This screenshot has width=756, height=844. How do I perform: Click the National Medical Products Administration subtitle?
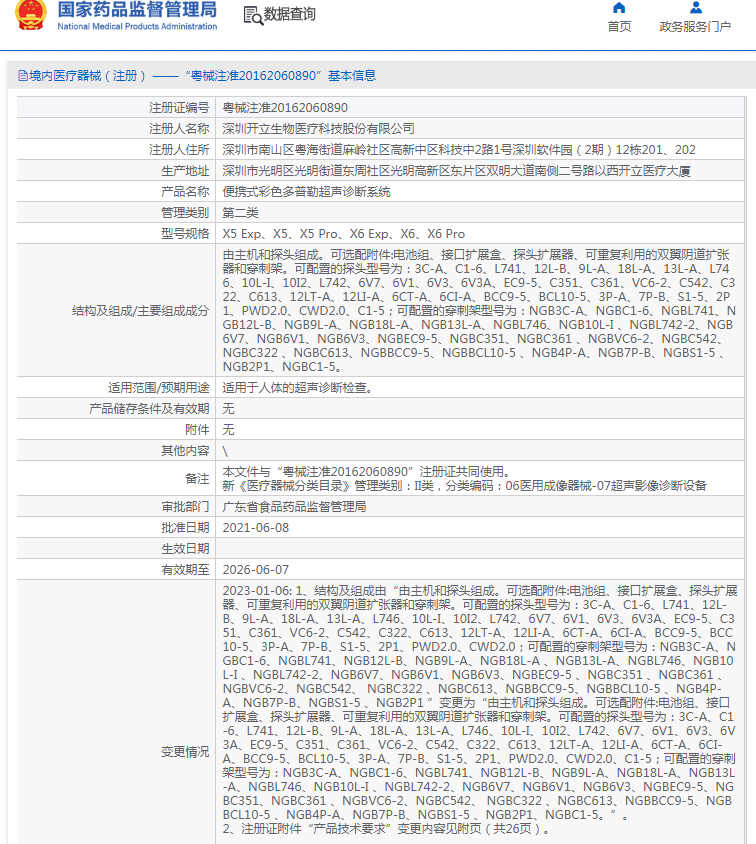pos(137,26)
